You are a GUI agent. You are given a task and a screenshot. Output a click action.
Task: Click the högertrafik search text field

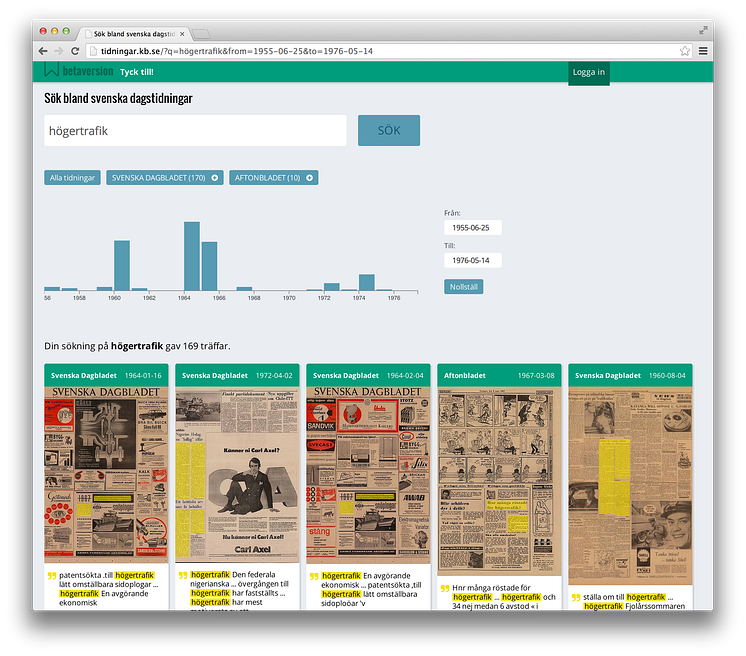click(x=195, y=131)
